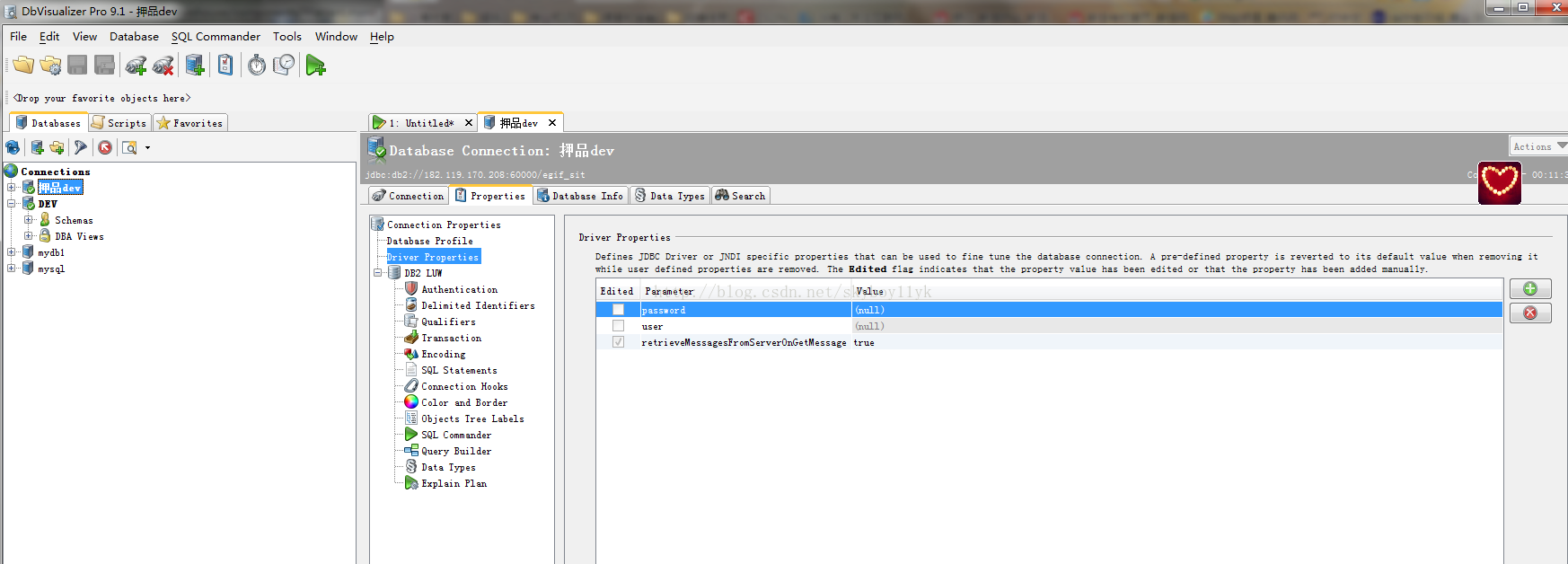Switch to the Favorites tab
The width and height of the screenshot is (1568, 564).
(x=189, y=123)
